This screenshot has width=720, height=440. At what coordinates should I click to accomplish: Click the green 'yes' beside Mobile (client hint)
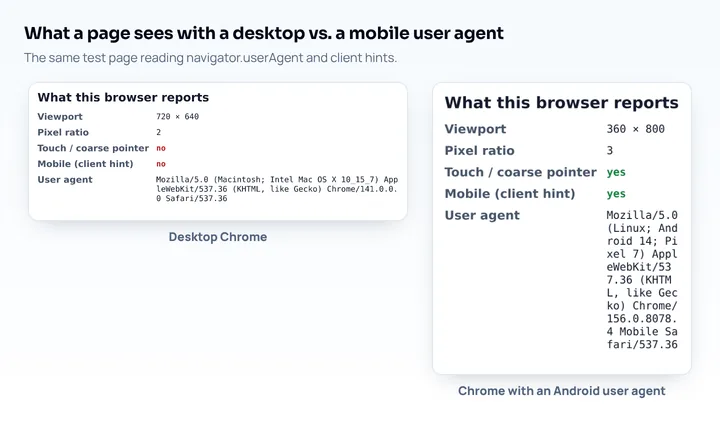click(x=616, y=194)
